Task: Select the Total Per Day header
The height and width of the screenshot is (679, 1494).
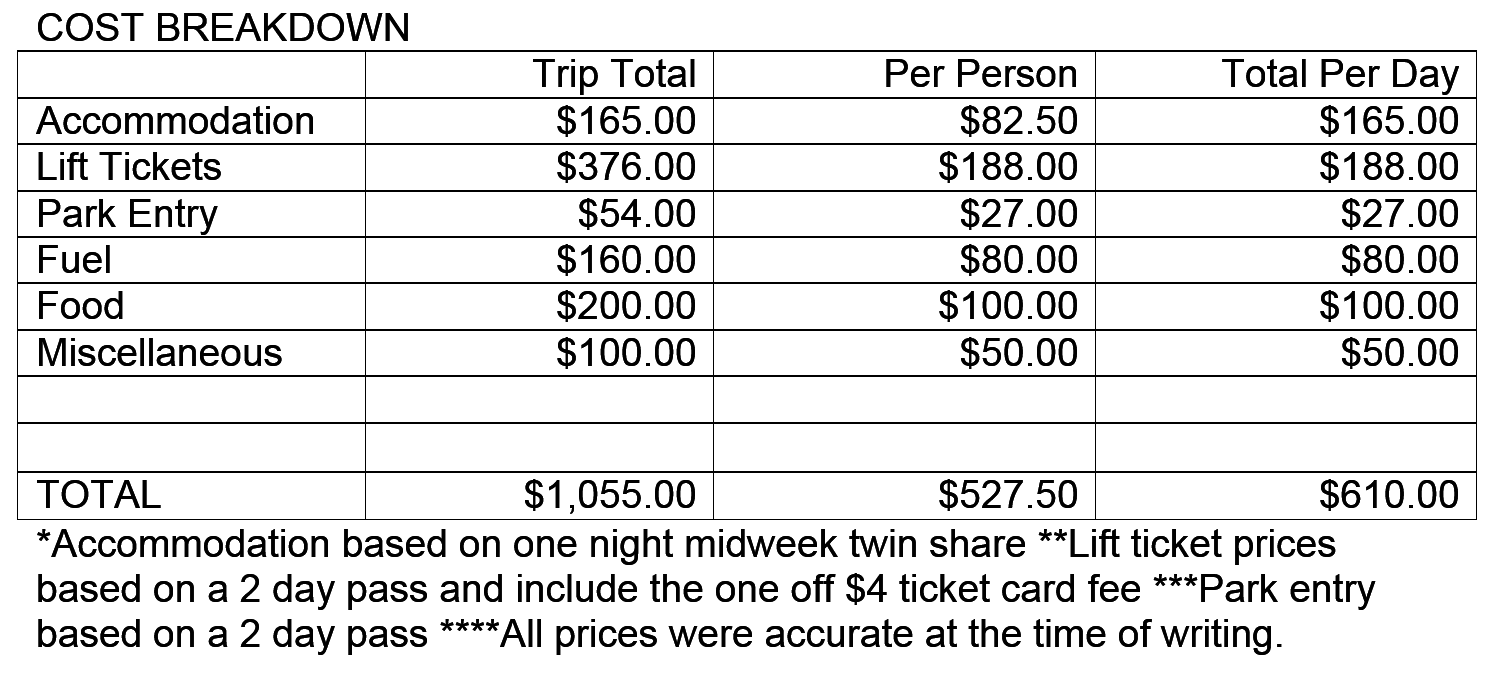Action: (x=1339, y=74)
